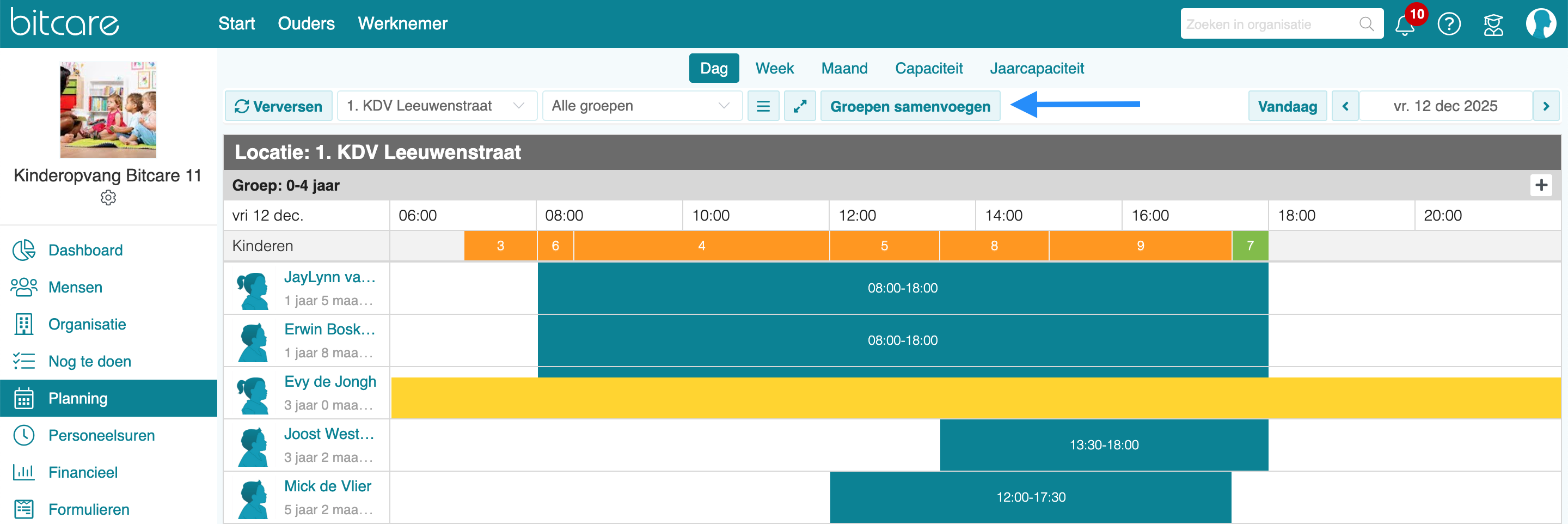
Task: Go to previous day with left chevron
Action: click(x=1345, y=106)
